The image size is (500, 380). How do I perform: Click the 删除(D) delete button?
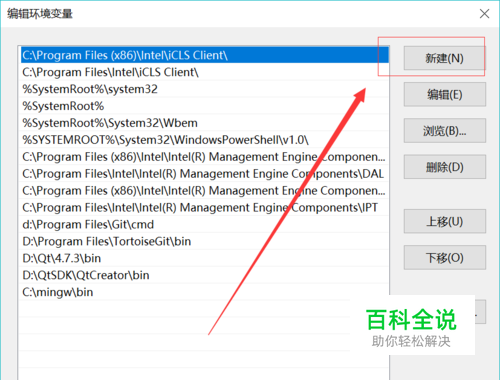445,167
